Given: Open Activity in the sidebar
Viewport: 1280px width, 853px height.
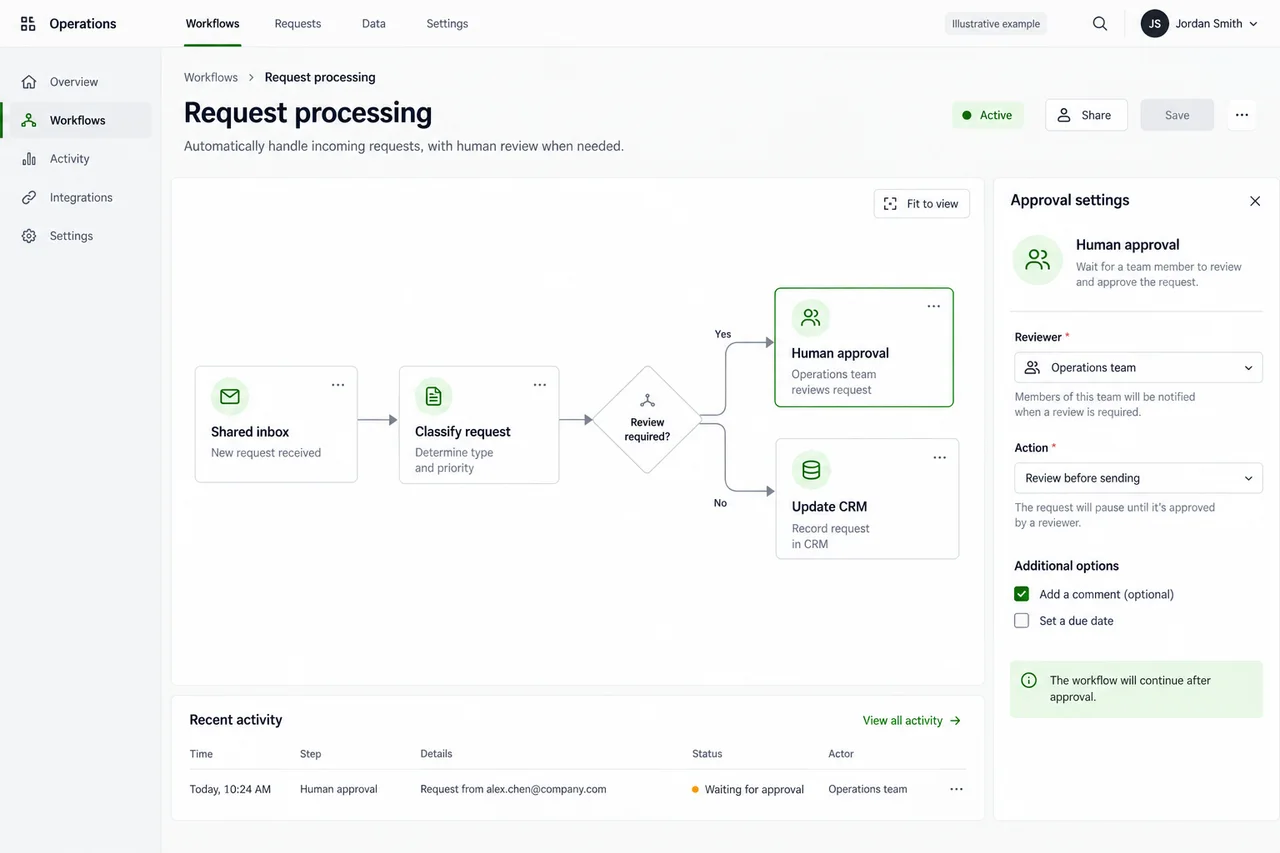Looking at the screenshot, I should pyautogui.click(x=77, y=159).
